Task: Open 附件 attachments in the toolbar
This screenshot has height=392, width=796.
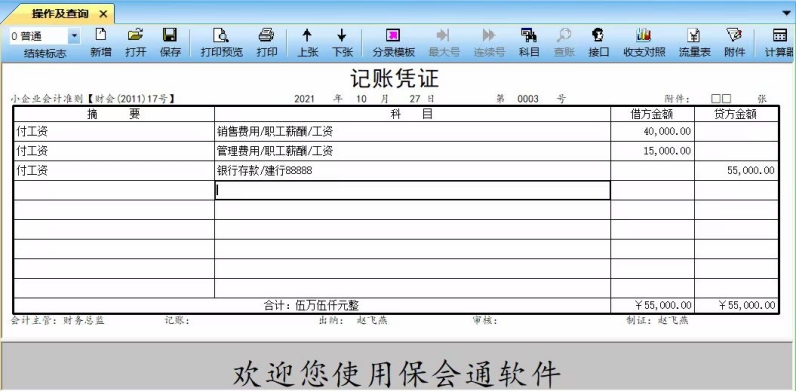Action: click(735, 42)
